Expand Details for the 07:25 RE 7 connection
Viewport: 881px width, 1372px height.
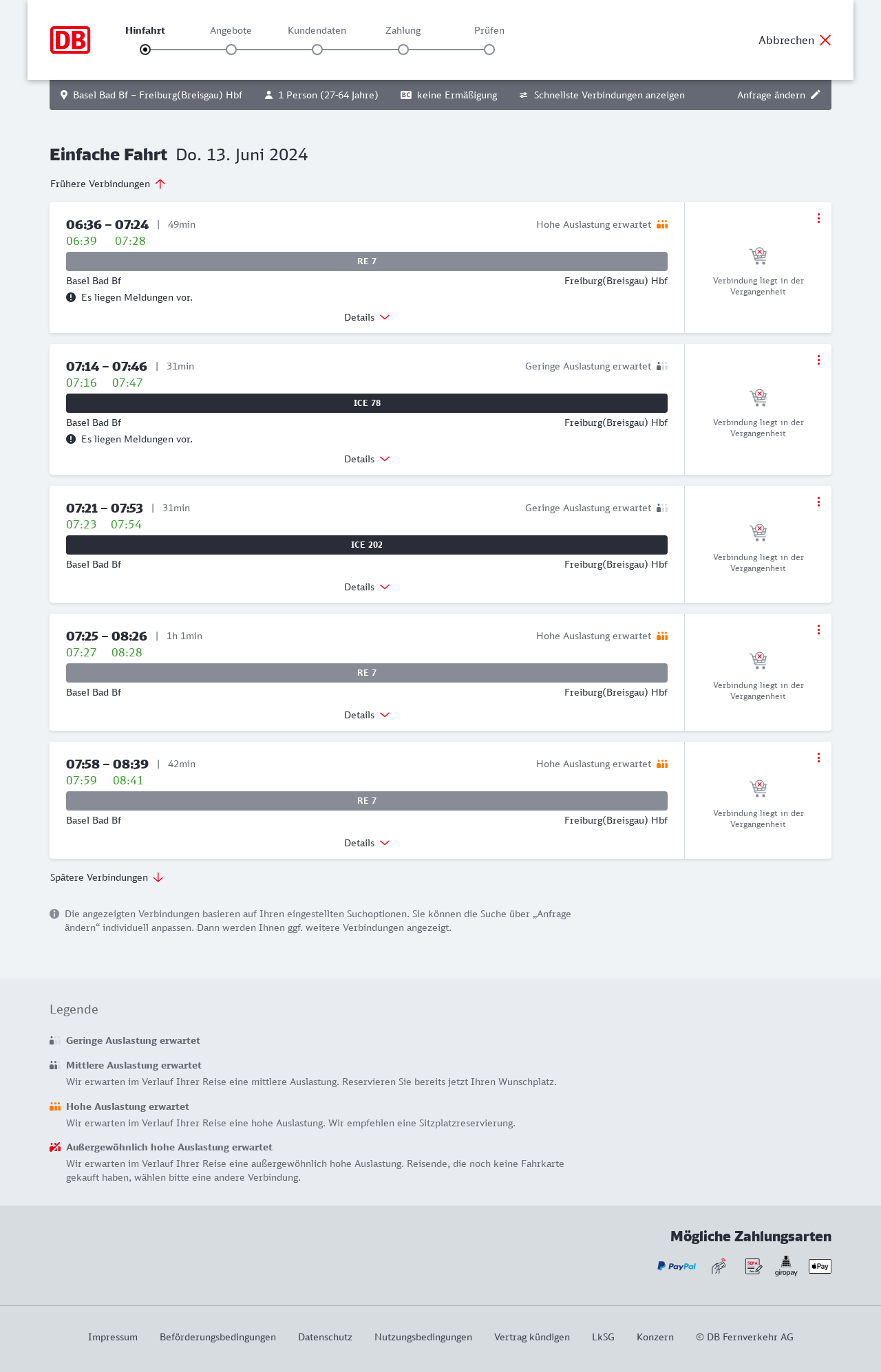[367, 715]
